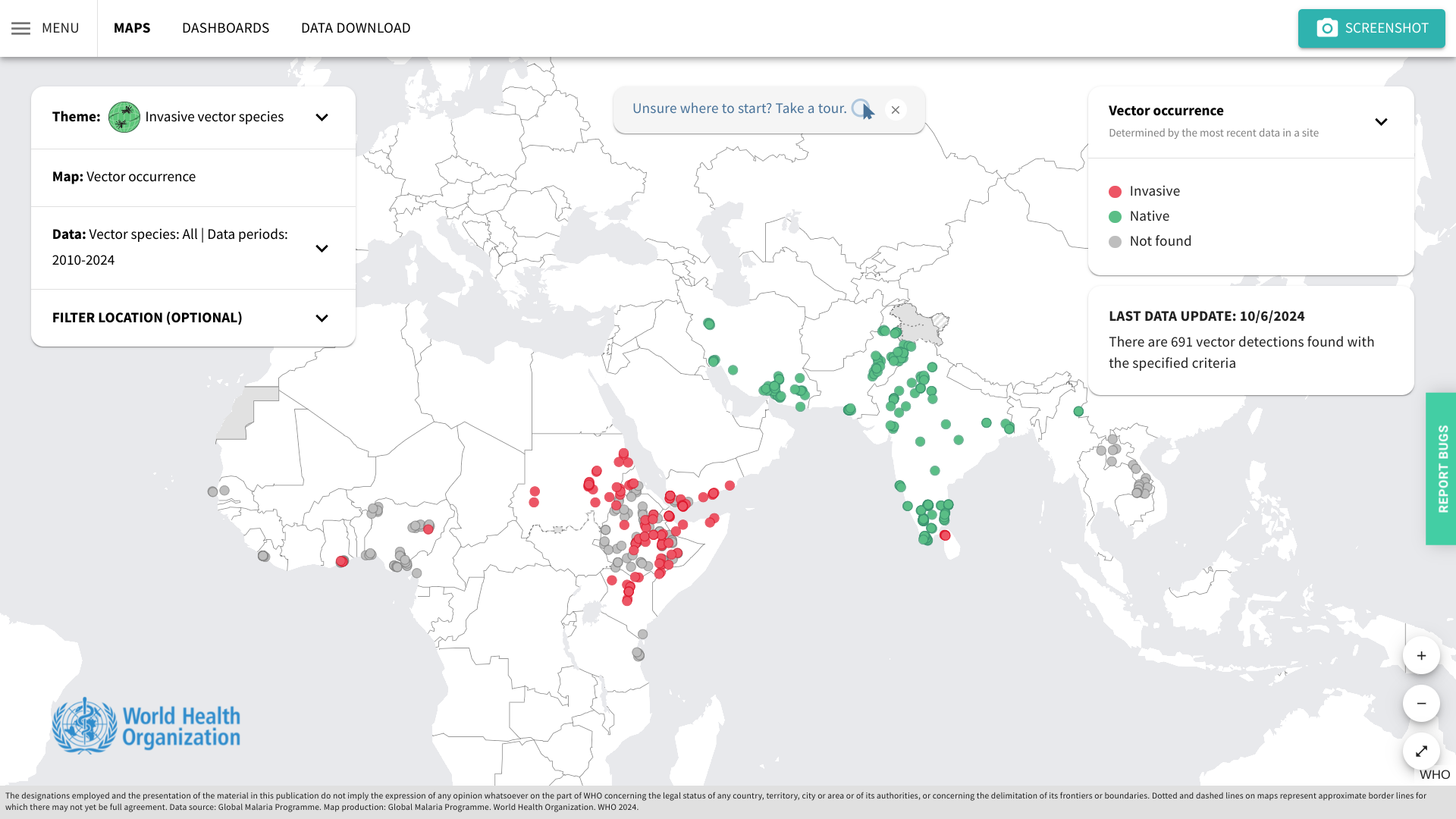
Task: Dismiss the tour prompt with X
Action: pos(896,110)
